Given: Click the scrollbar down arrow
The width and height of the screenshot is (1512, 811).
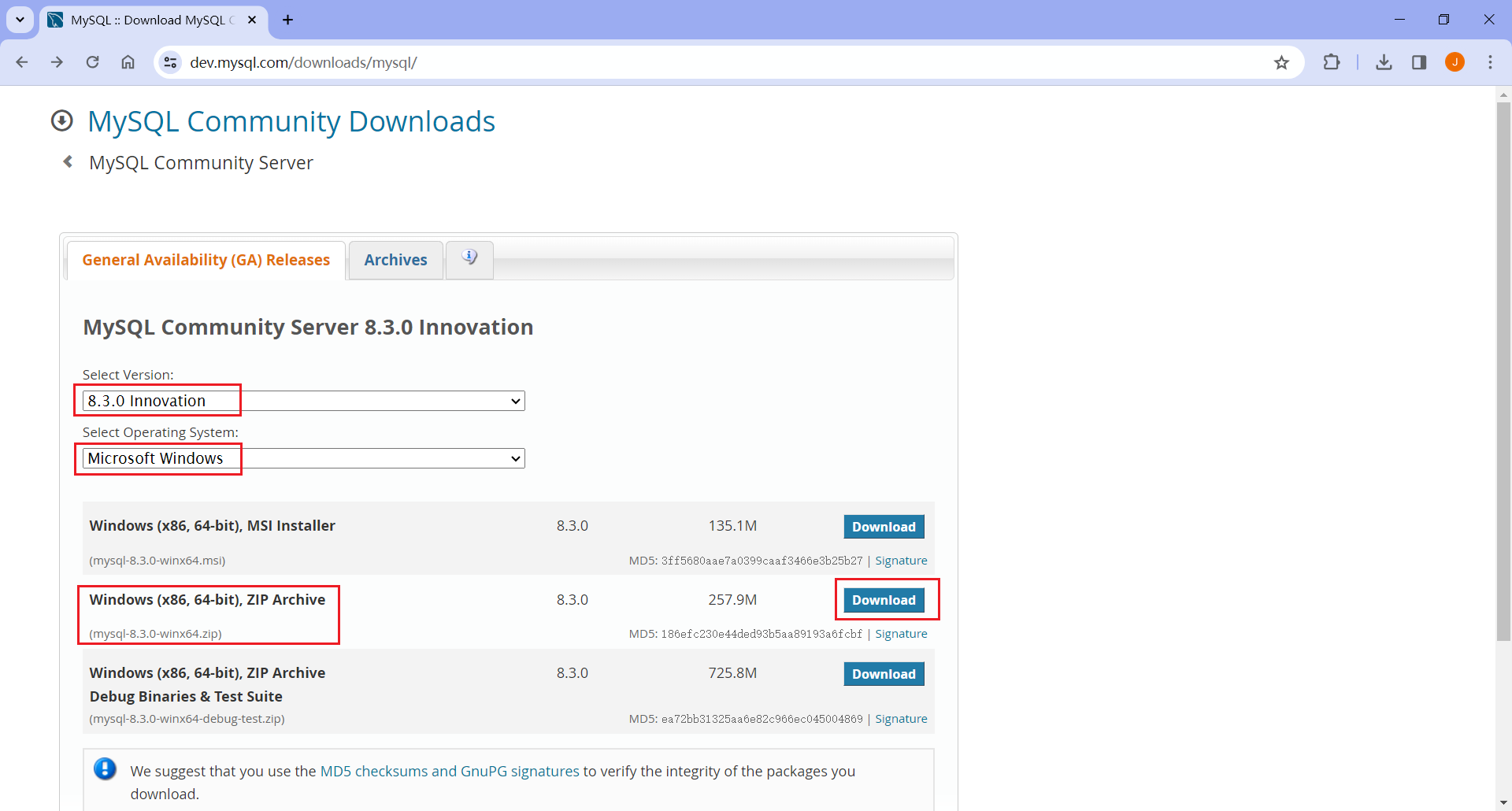Looking at the screenshot, I should 1503,802.
